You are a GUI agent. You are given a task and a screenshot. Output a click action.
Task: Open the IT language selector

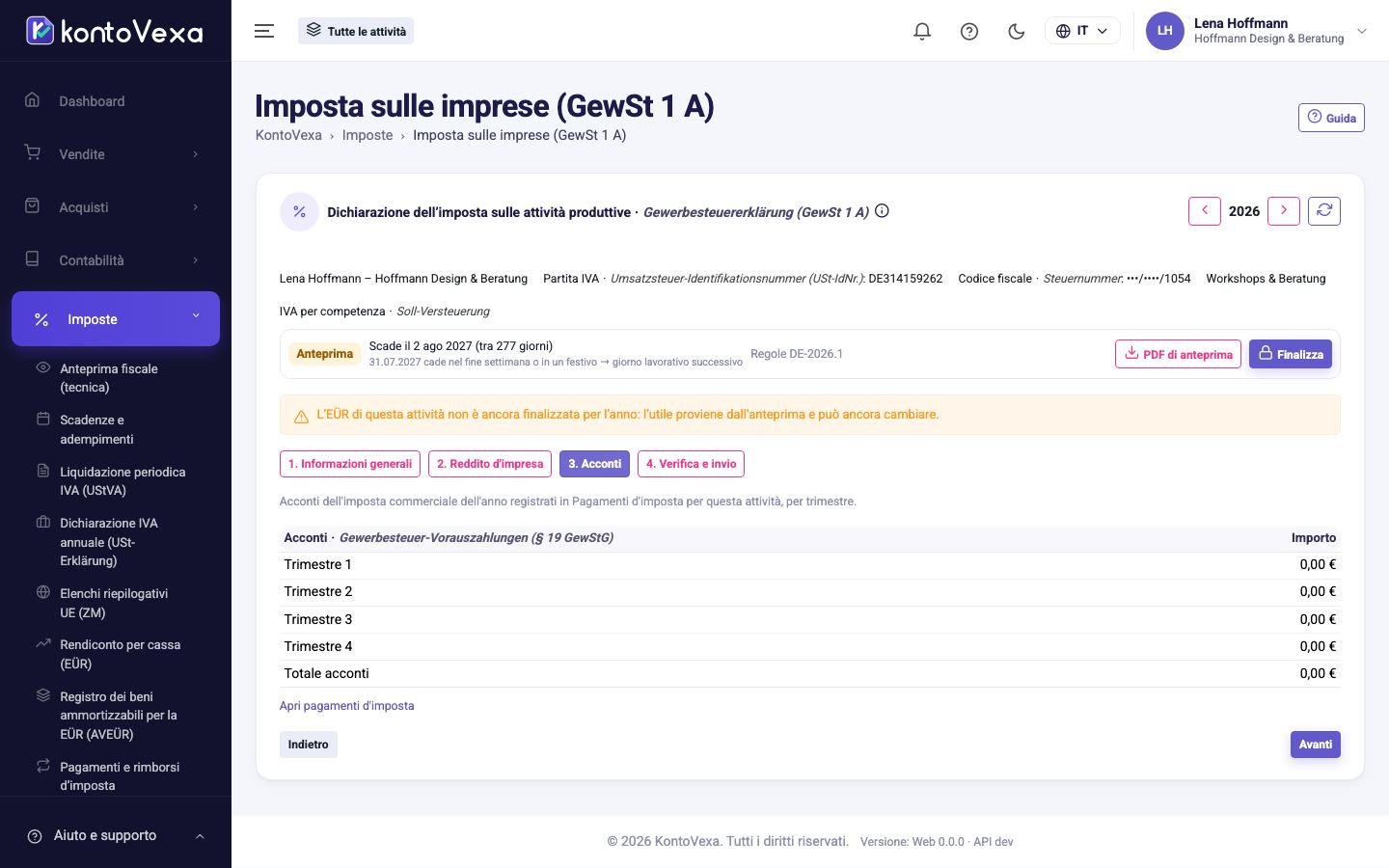1082,31
